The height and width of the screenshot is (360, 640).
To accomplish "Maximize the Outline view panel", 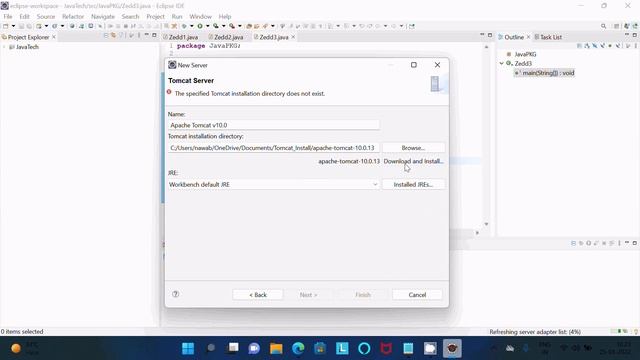I will pos(634,36).
